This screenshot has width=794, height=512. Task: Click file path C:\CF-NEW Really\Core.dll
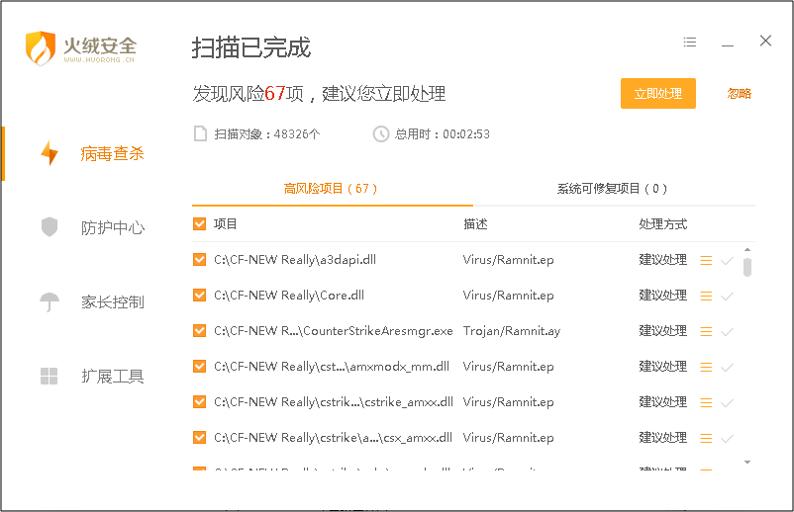289,295
